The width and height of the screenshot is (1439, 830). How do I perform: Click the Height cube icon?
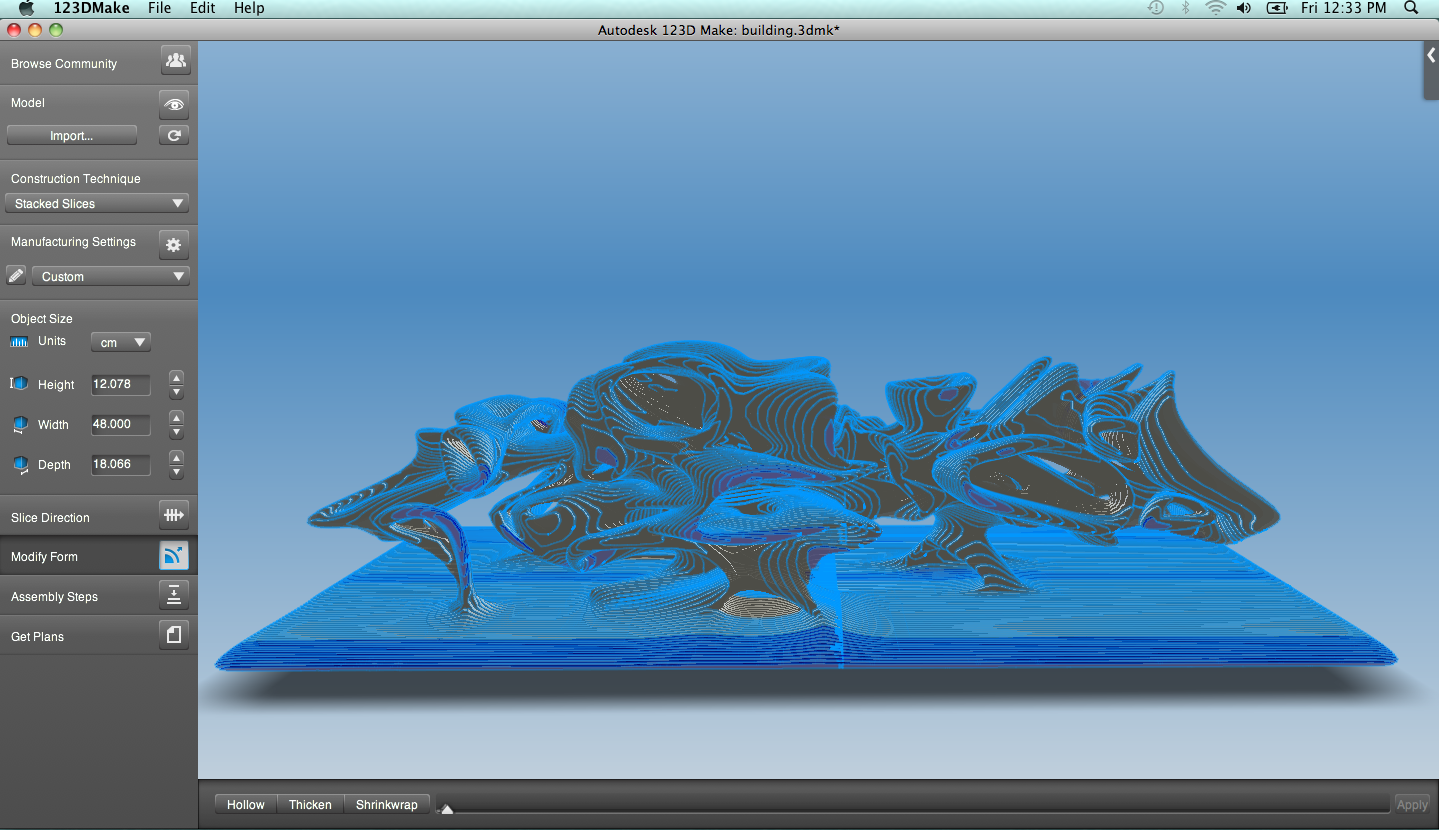pyautogui.click(x=19, y=384)
